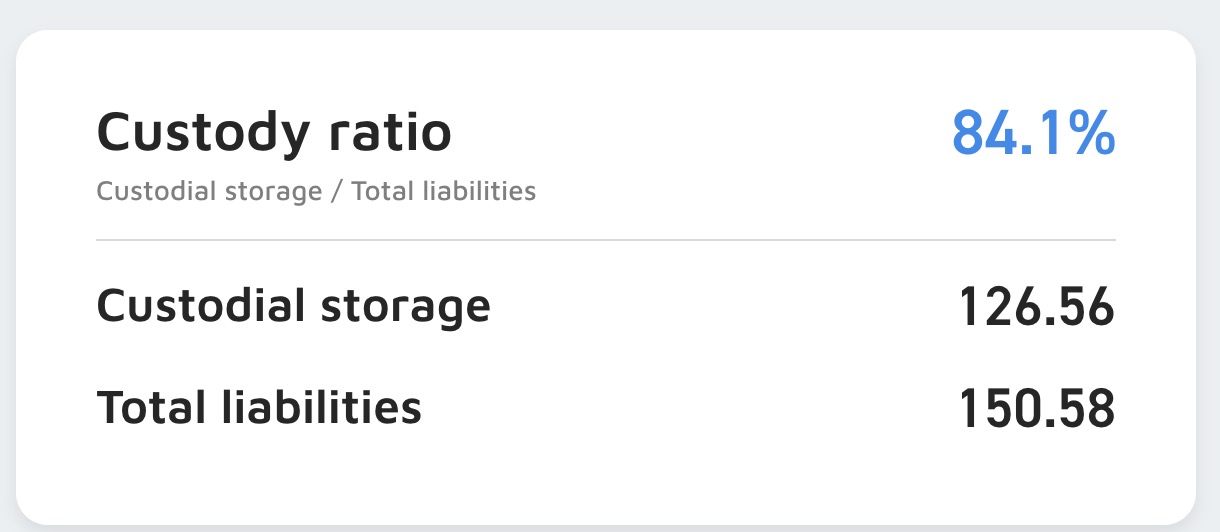Select the bold Total liabilities row label
1220x532 pixels.
click(258, 407)
